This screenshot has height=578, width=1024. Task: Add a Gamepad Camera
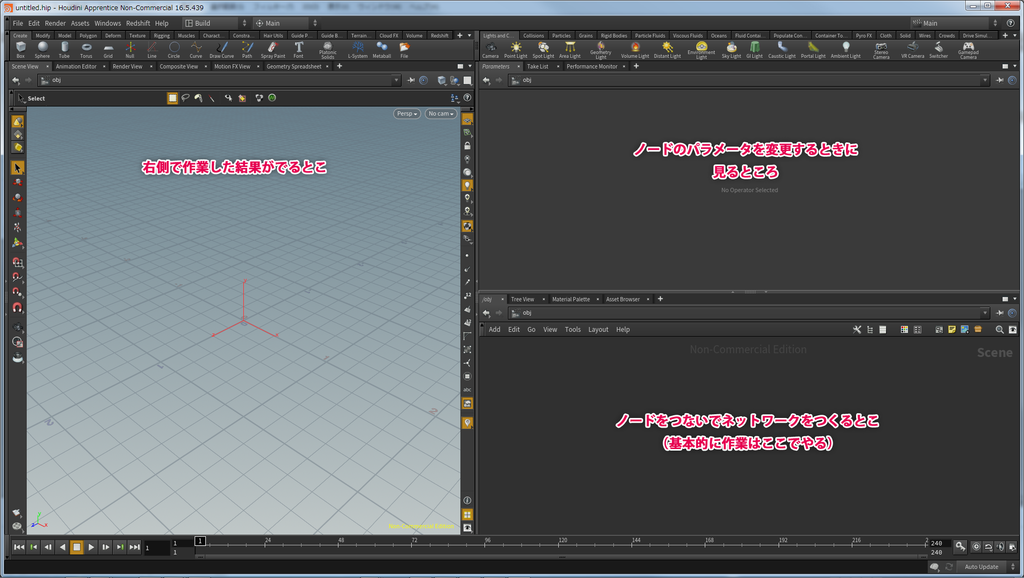(x=968, y=50)
